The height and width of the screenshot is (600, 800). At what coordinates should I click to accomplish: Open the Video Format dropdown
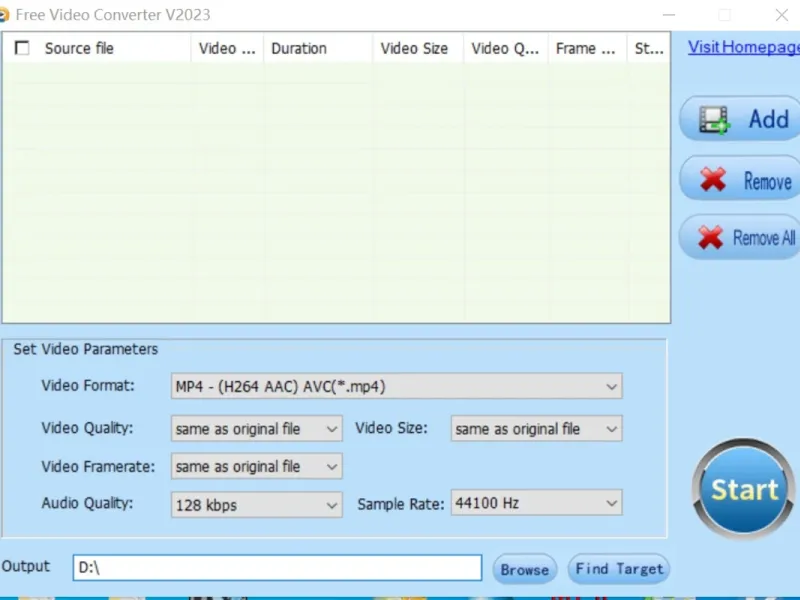396,386
